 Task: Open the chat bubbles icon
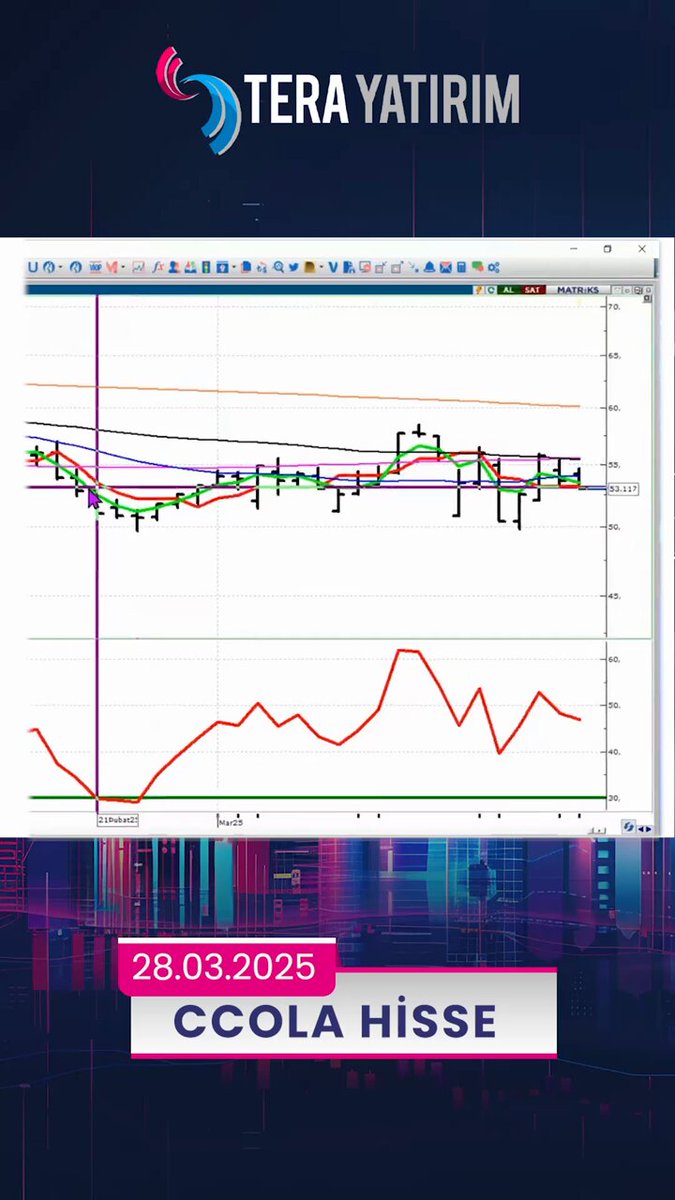click(477, 267)
